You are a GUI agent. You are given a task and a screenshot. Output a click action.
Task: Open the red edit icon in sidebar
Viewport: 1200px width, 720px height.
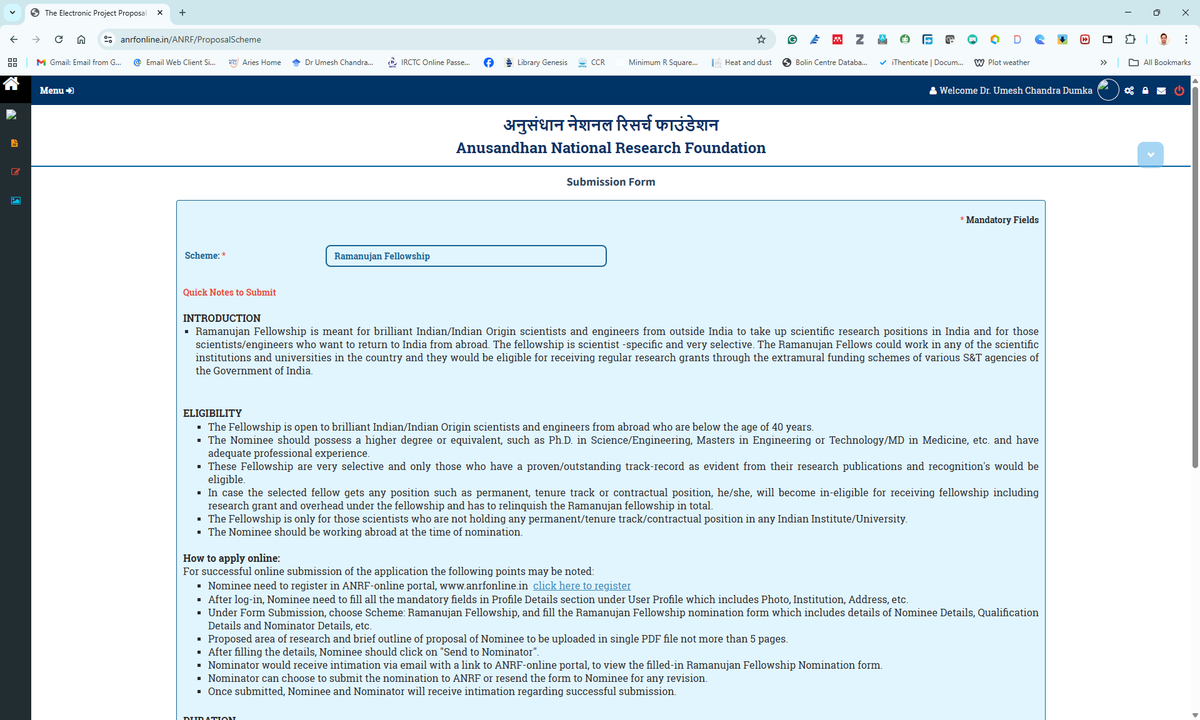coord(15,172)
